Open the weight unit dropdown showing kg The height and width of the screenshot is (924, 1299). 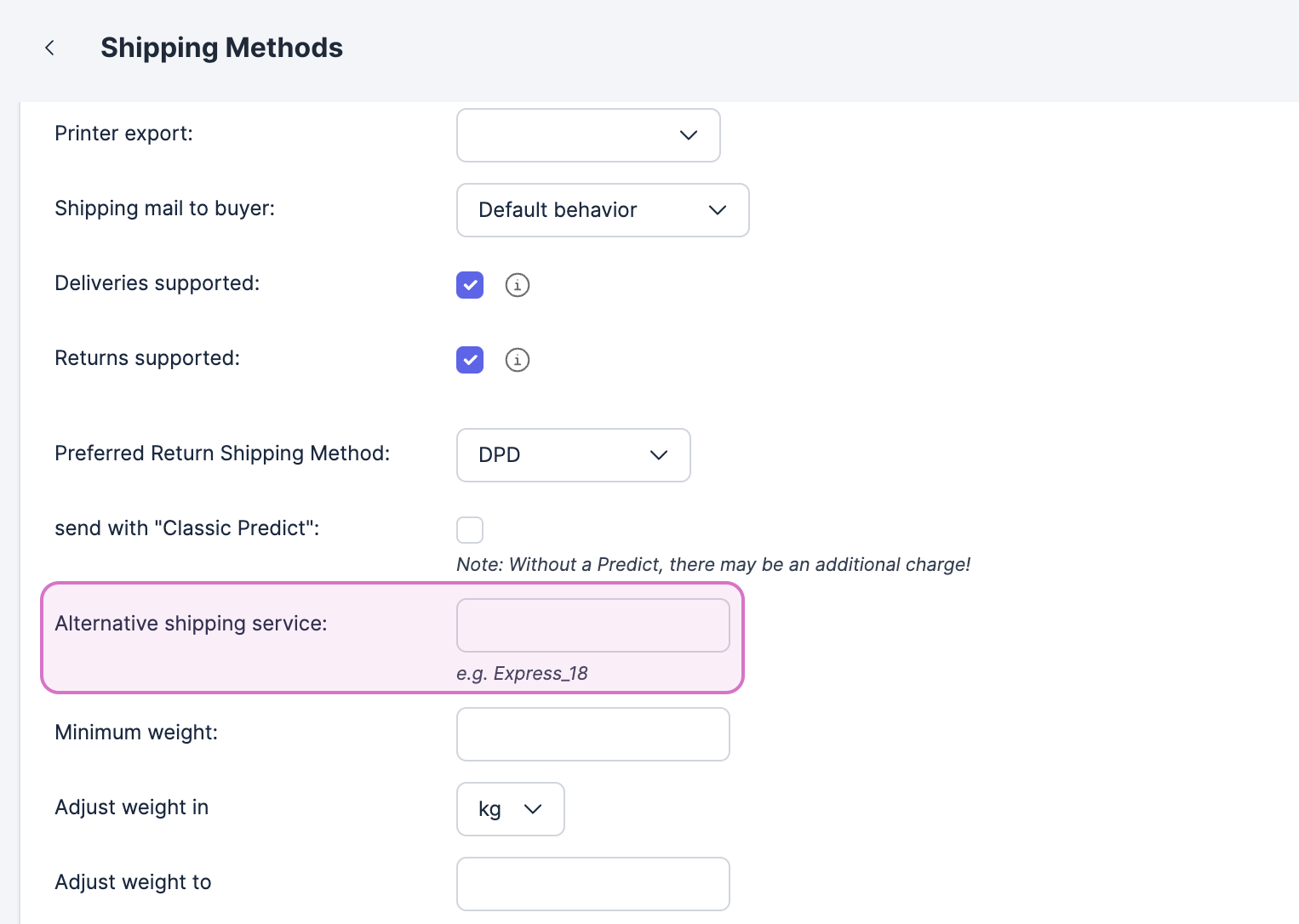[510, 809]
